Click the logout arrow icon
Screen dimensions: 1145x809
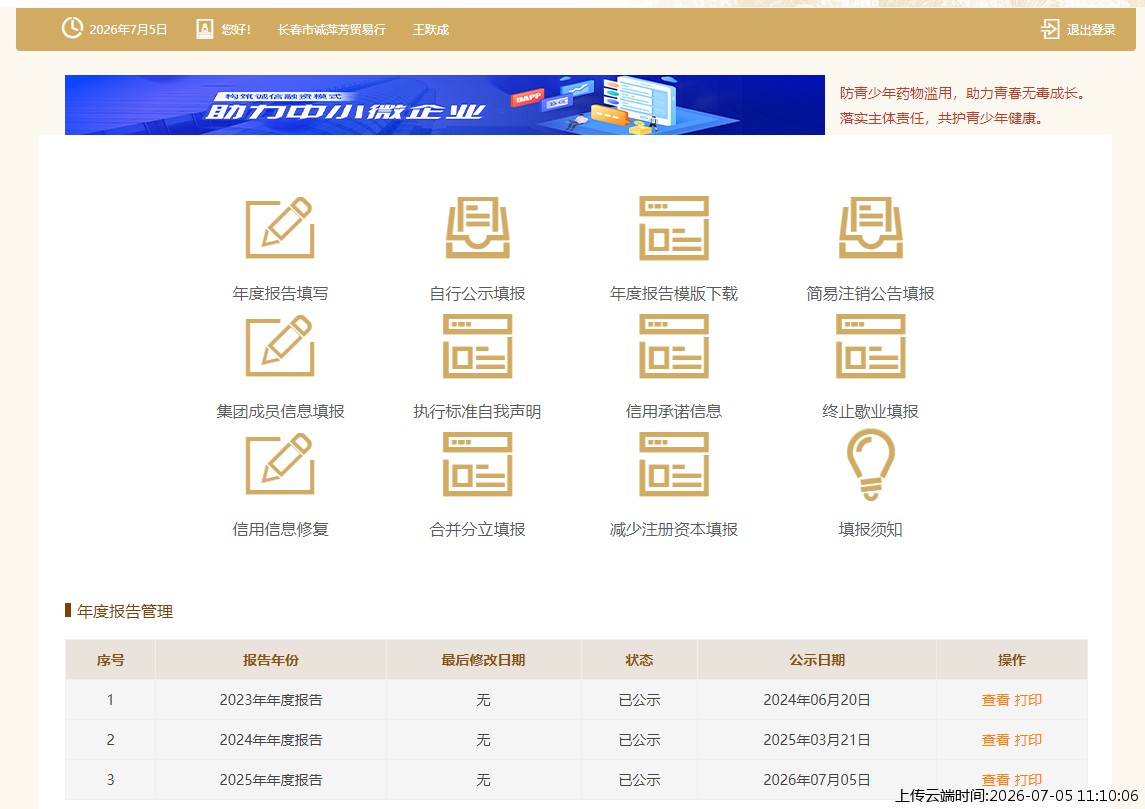pos(1049,29)
